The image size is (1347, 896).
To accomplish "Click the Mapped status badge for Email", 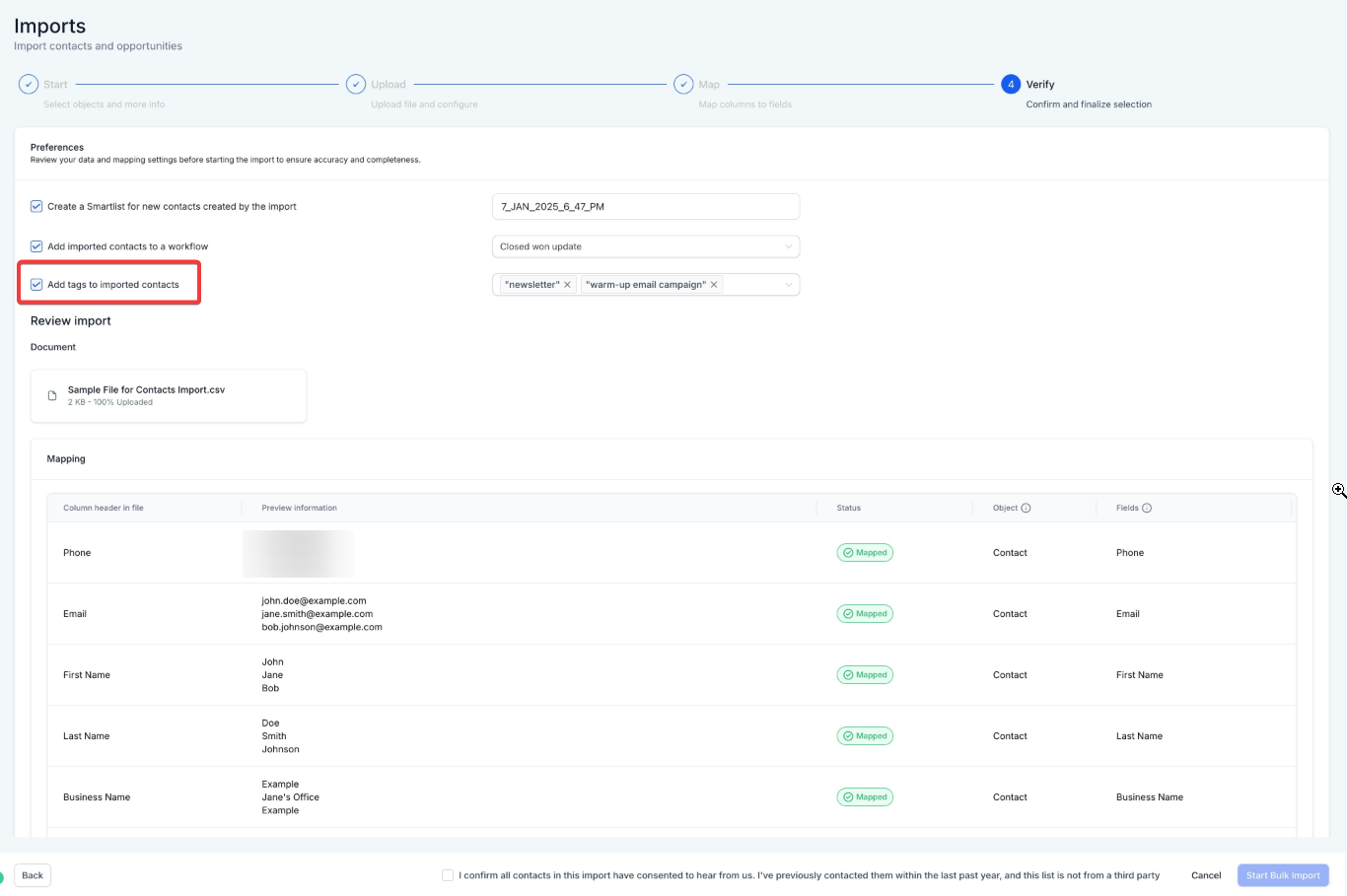I will pos(865,614).
